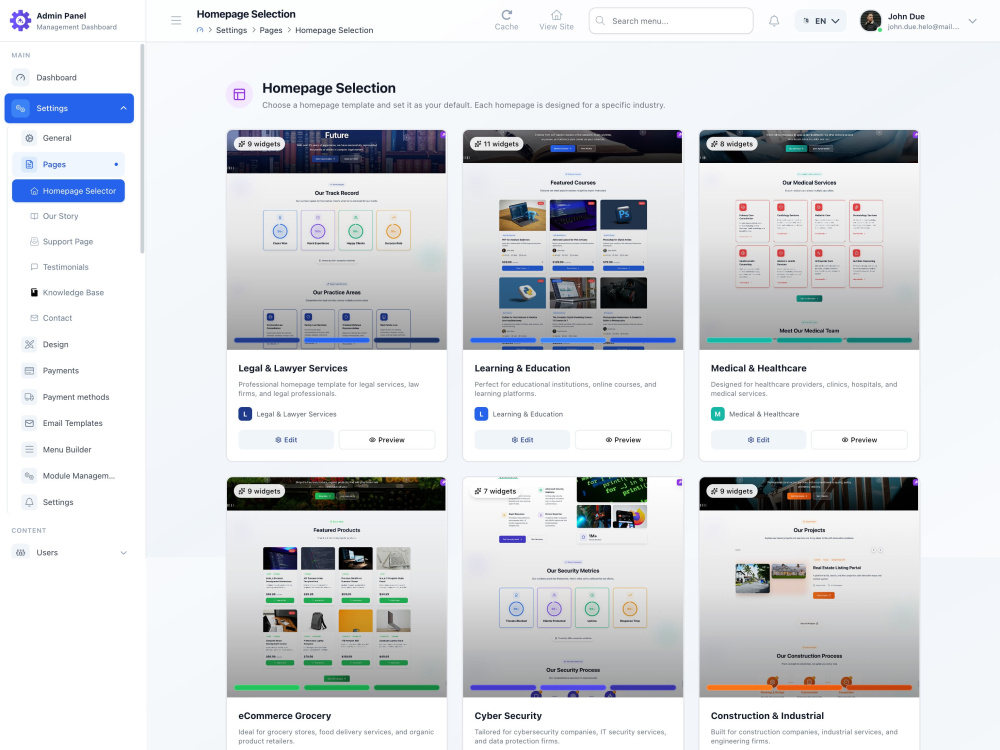Preview Learning & Education template
This screenshot has height=750, width=1000.
point(623,439)
